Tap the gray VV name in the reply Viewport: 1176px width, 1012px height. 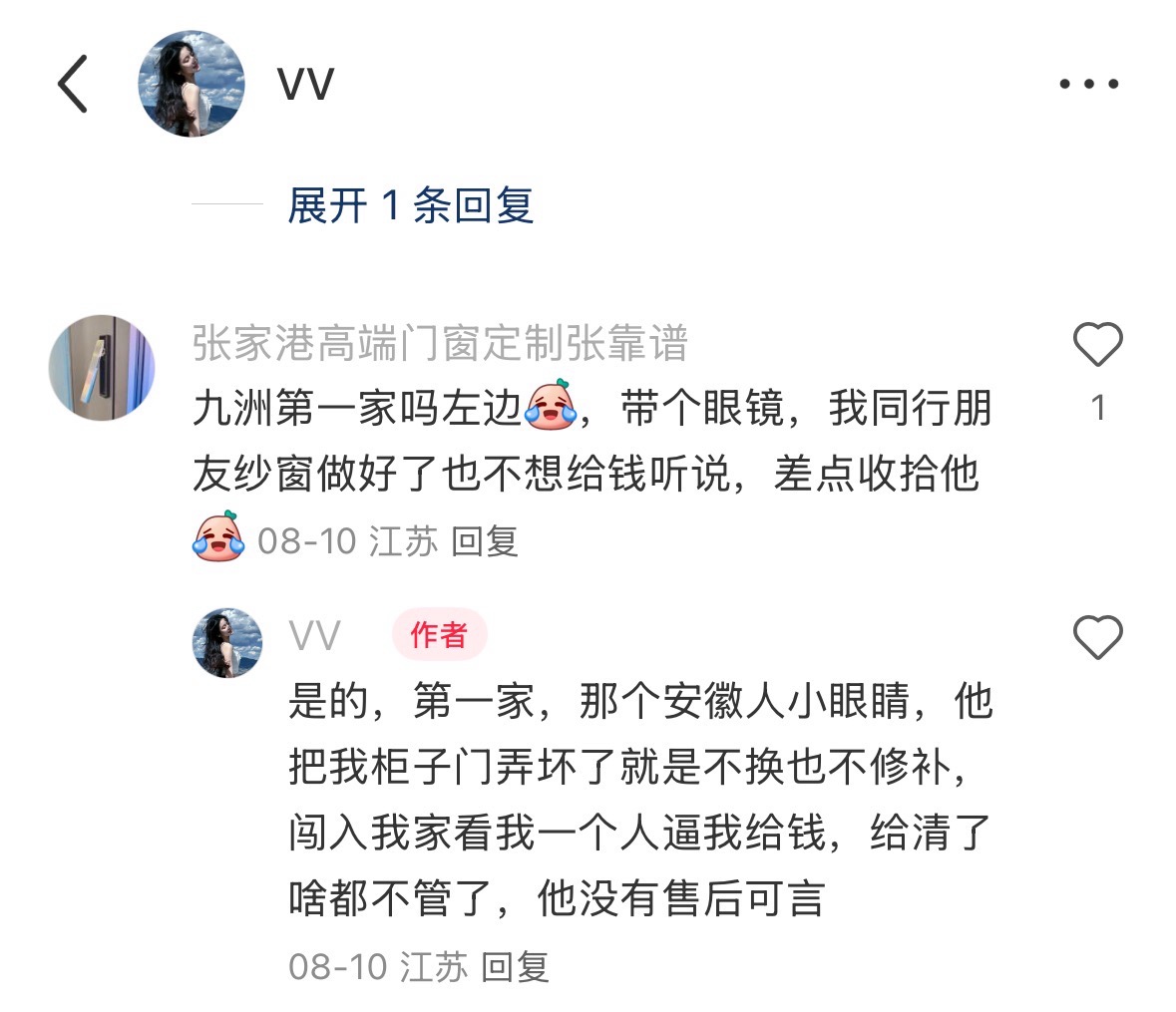point(315,636)
